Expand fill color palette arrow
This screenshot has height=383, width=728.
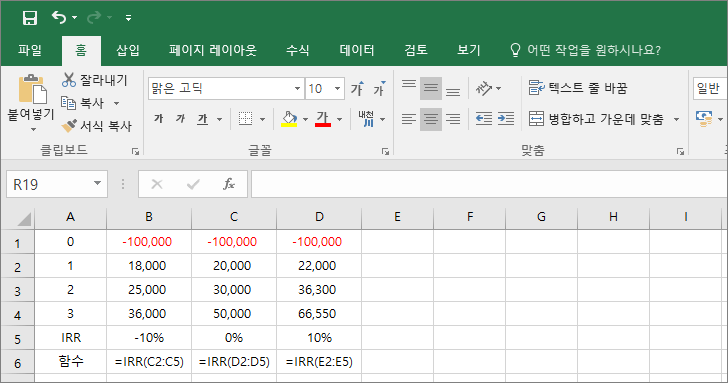point(306,119)
